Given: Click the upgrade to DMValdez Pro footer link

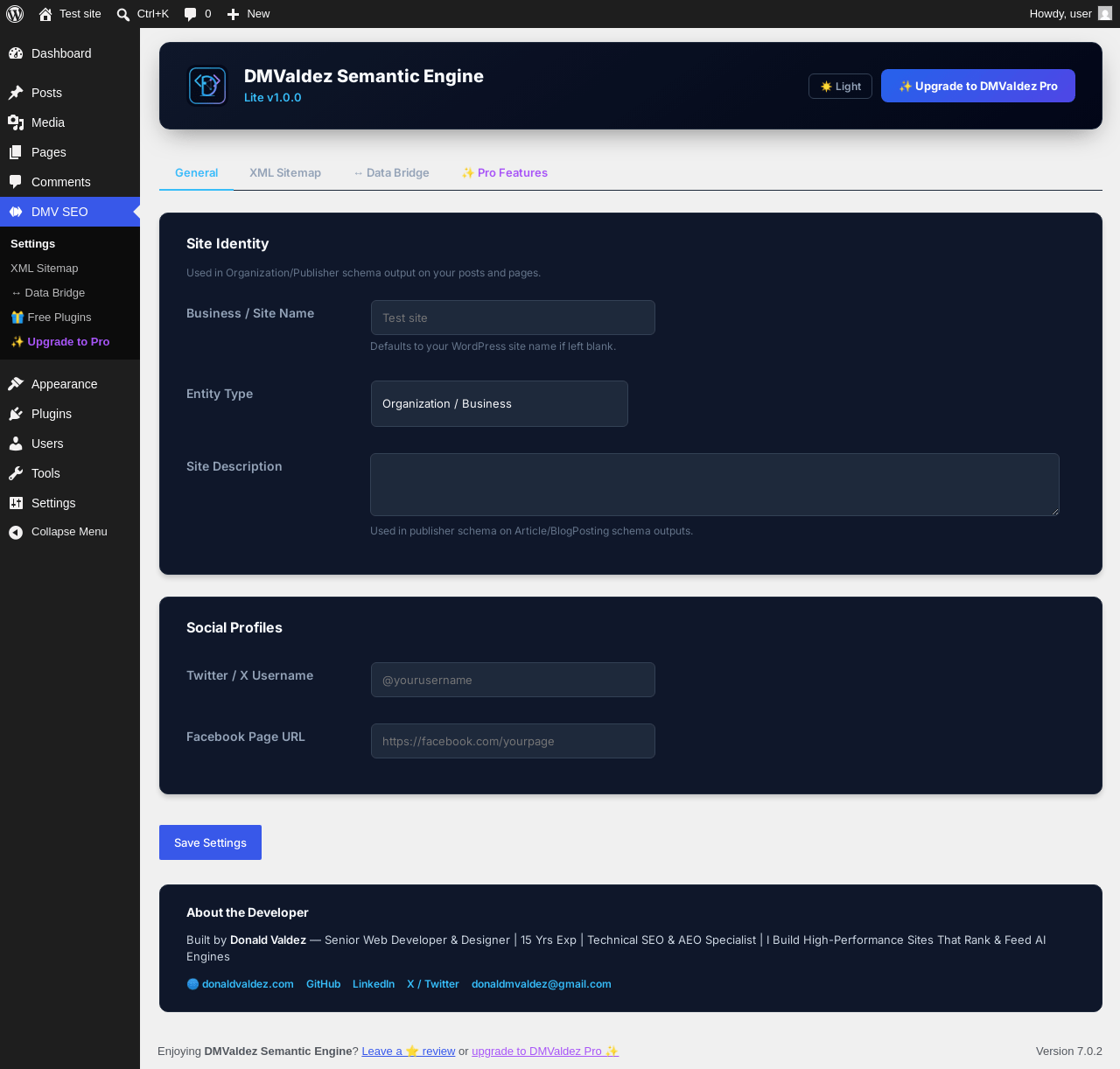Looking at the screenshot, I should pyautogui.click(x=545, y=1052).
